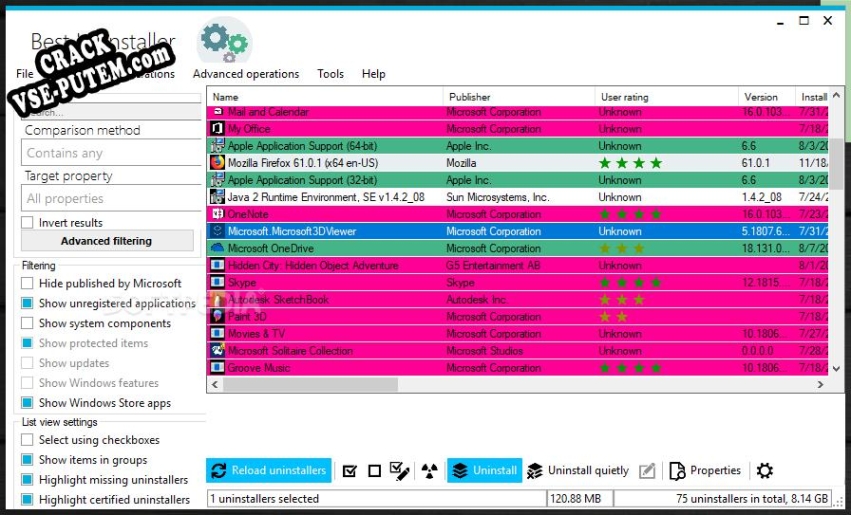Click the horizontal scrollbar thumb

[310, 384]
